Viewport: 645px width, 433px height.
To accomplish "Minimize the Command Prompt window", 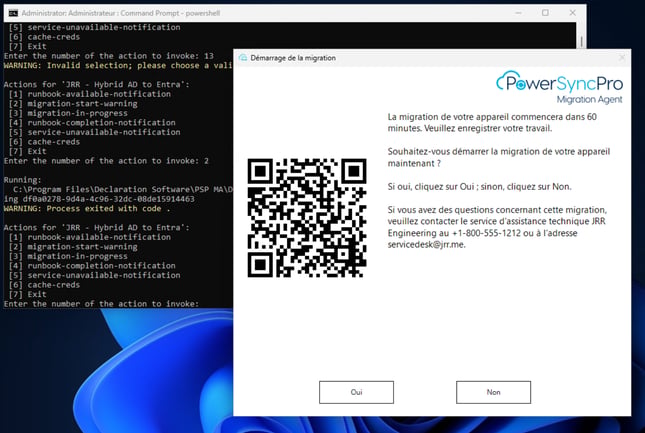I will click(x=518, y=13).
